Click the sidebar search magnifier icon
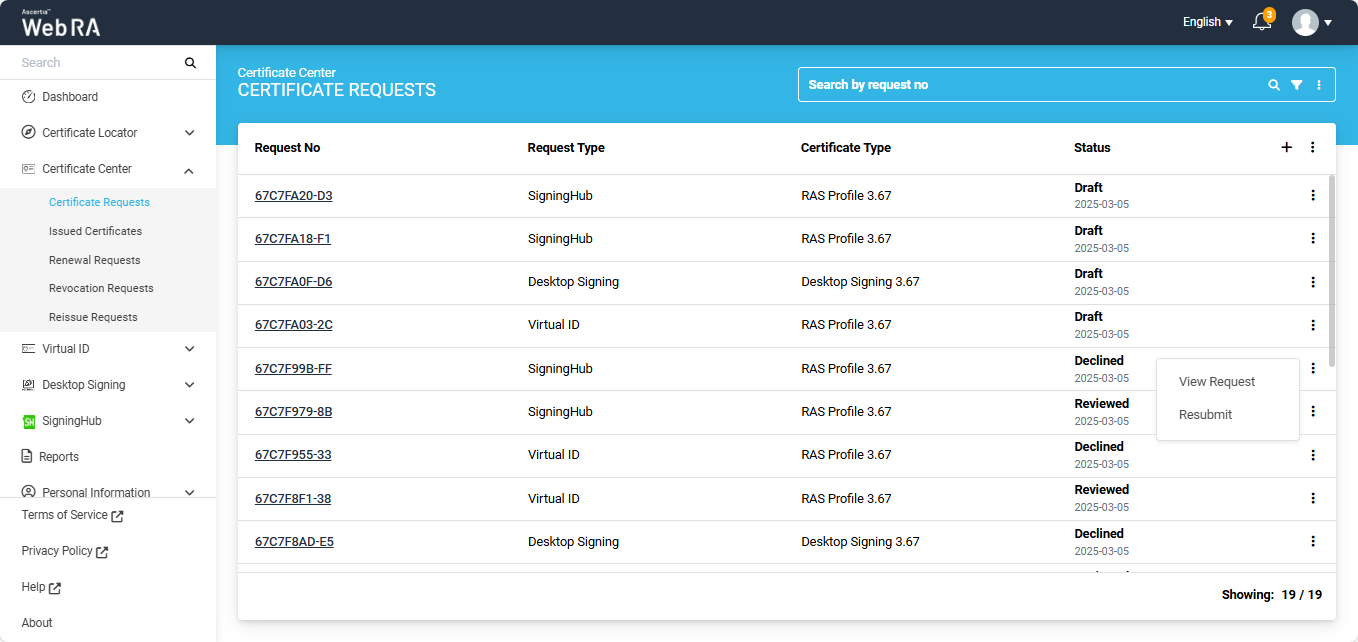 [x=190, y=63]
